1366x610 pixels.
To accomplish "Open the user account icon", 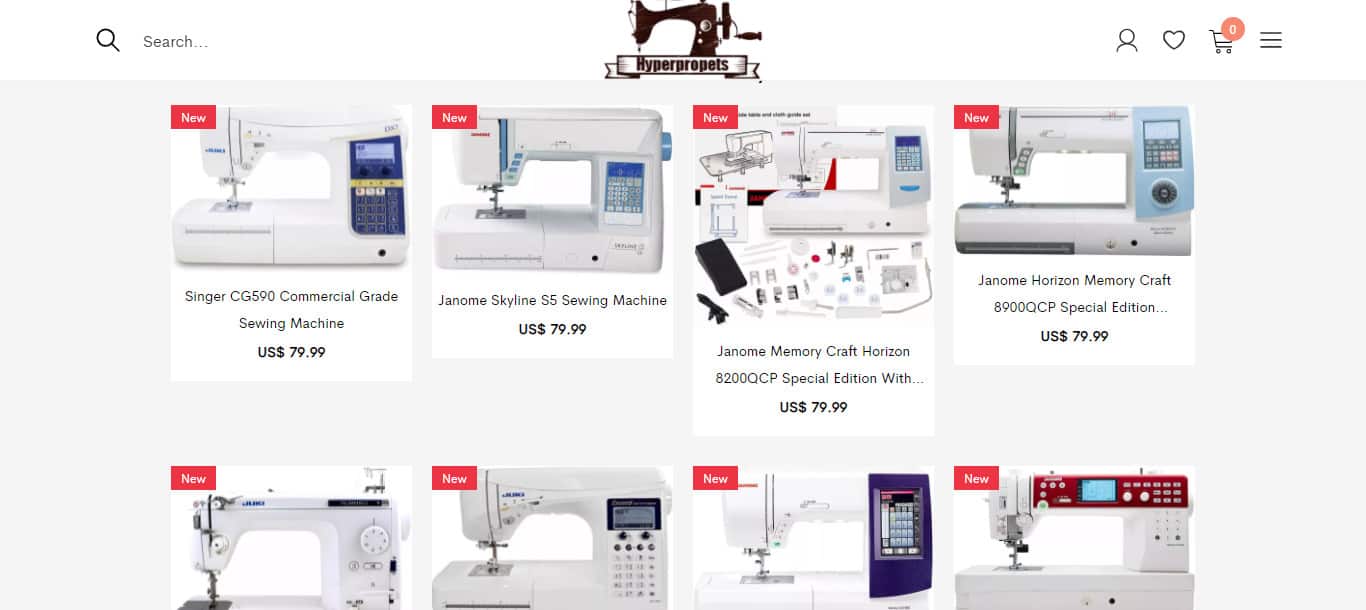I will coord(1127,40).
